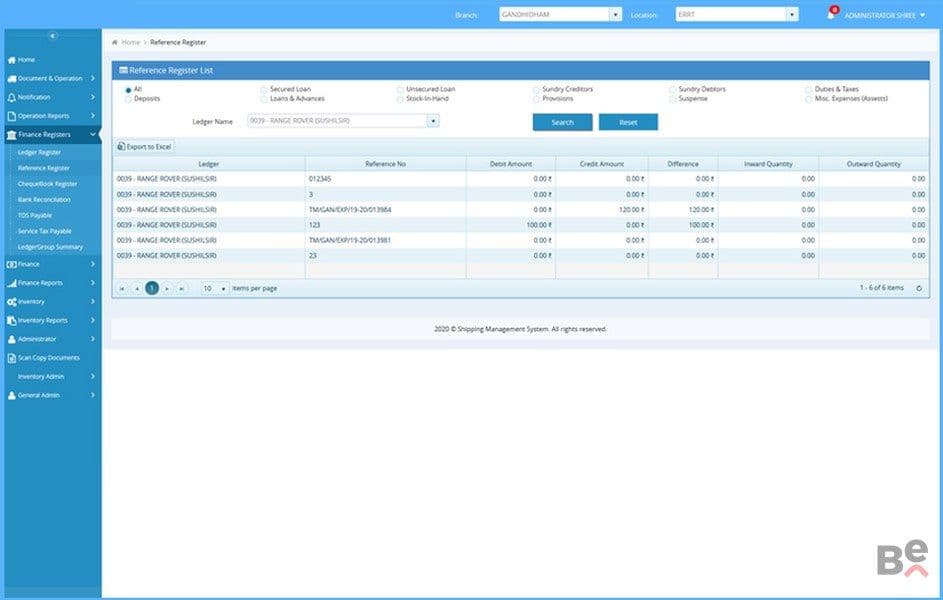Select the Secured Loan radio option
The width and height of the screenshot is (943, 600).
coord(263,90)
